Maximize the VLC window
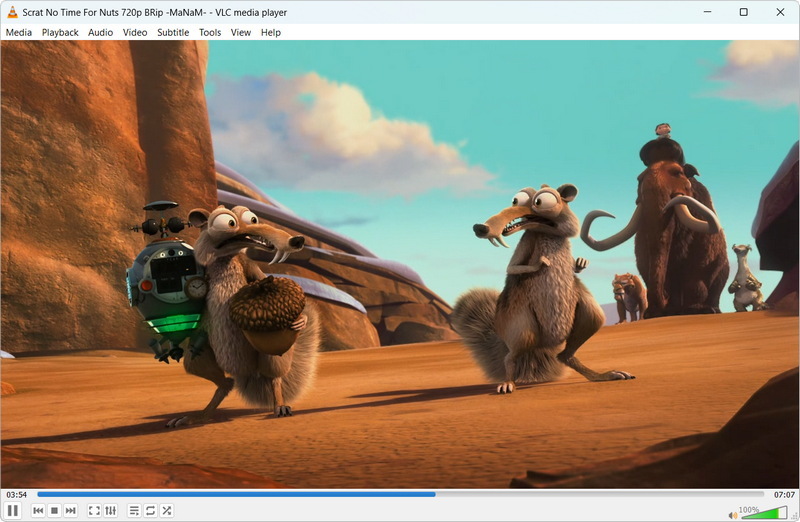This screenshot has height=522, width=800. tap(743, 12)
